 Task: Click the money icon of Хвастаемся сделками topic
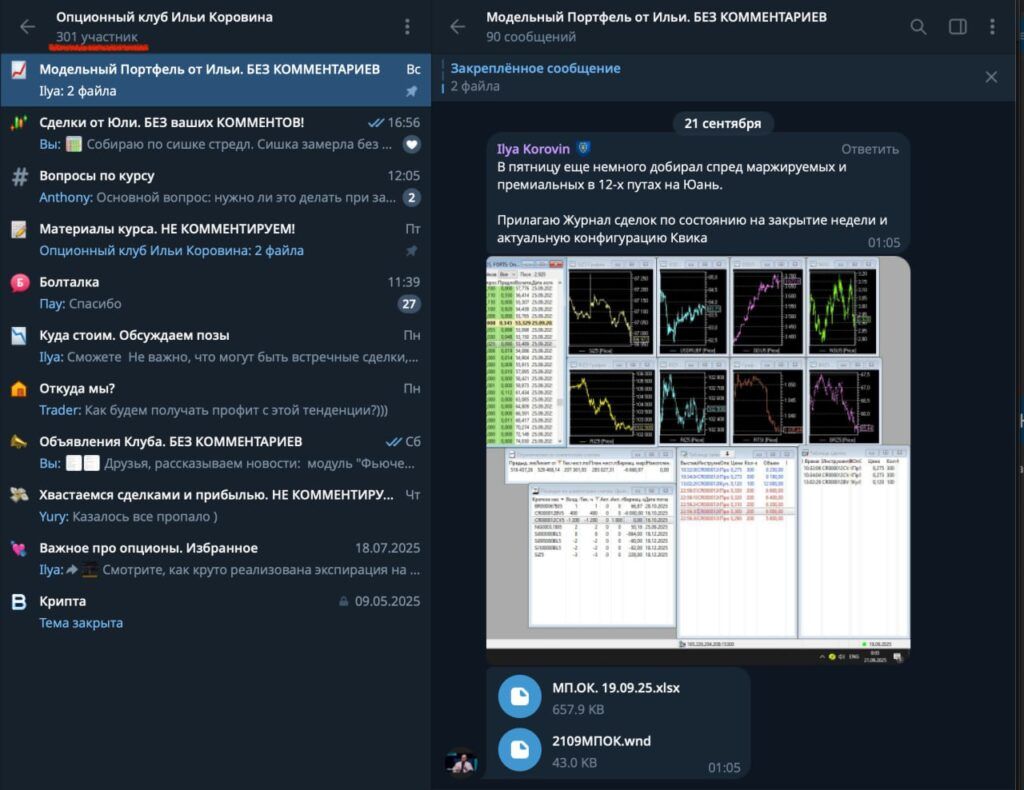pos(19,495)
